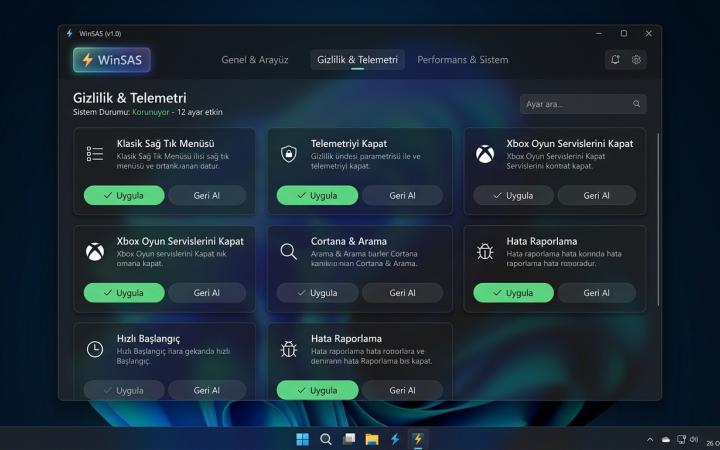
Task: Click the 'Klasik Sağ Tık Menüsü' card title
Action: click(165, 144)
